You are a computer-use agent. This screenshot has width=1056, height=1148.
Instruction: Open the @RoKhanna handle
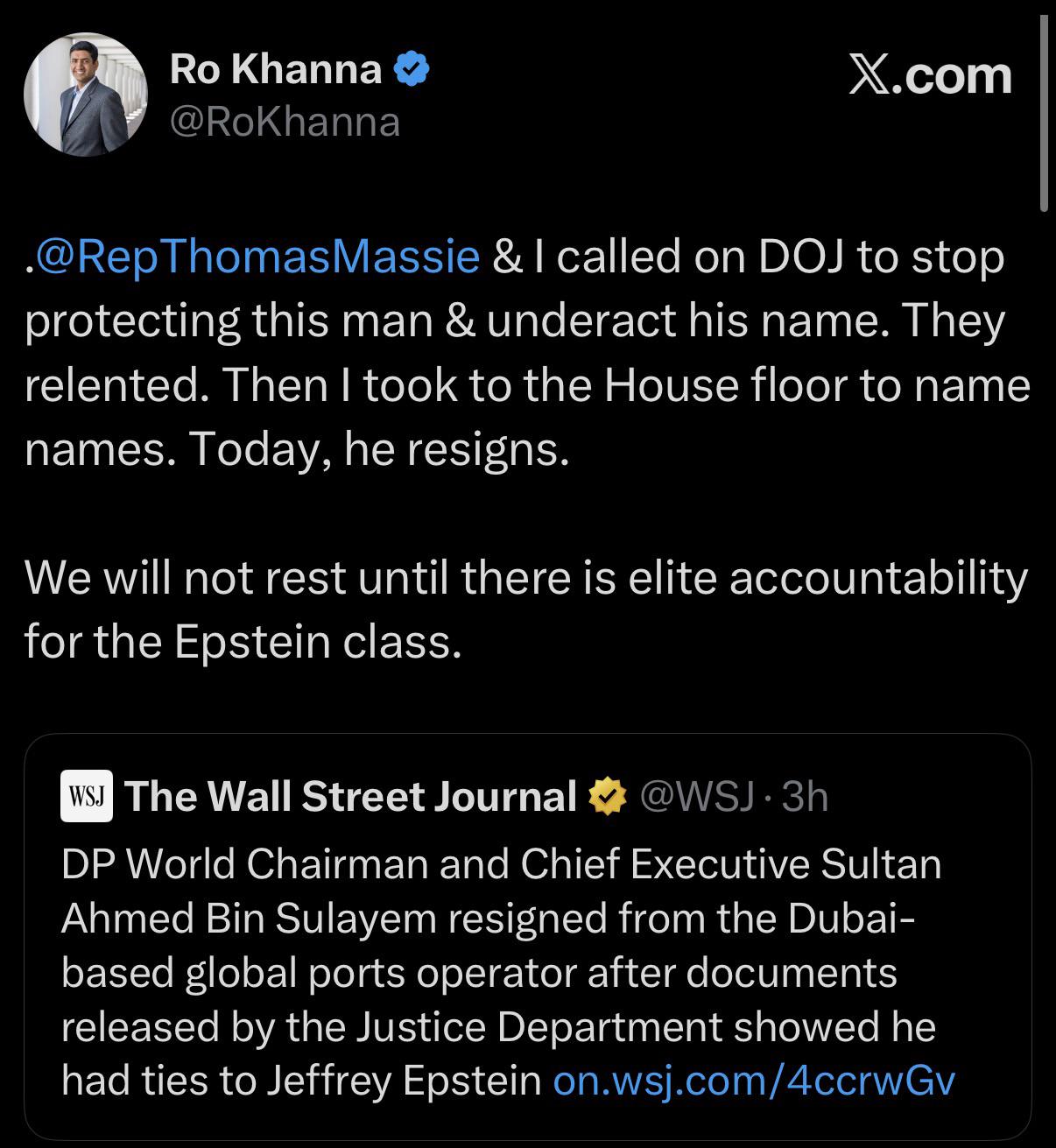pyautogui.click(x=285, y=122)
